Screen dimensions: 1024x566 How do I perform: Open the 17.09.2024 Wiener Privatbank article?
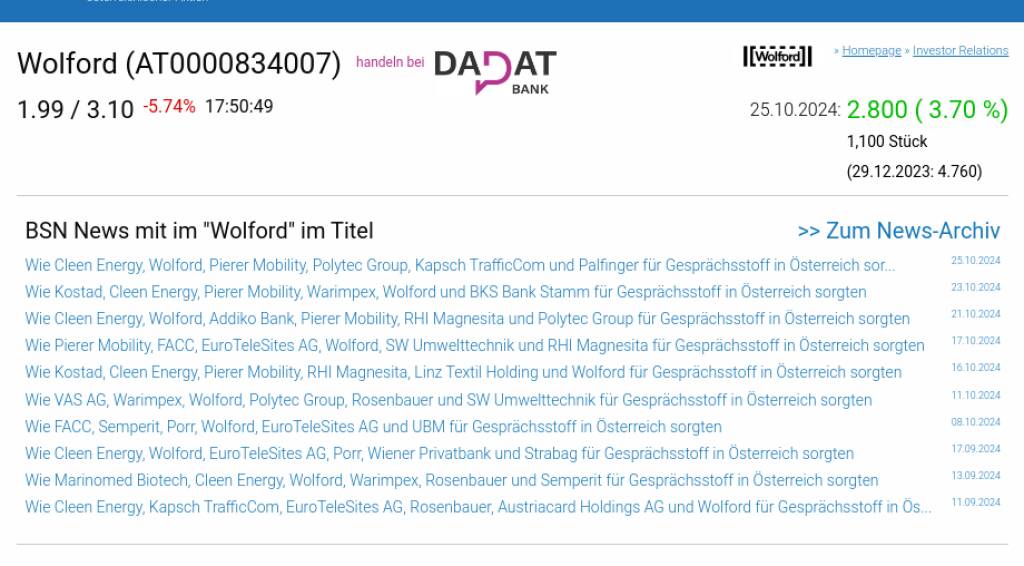coord(439,454)
